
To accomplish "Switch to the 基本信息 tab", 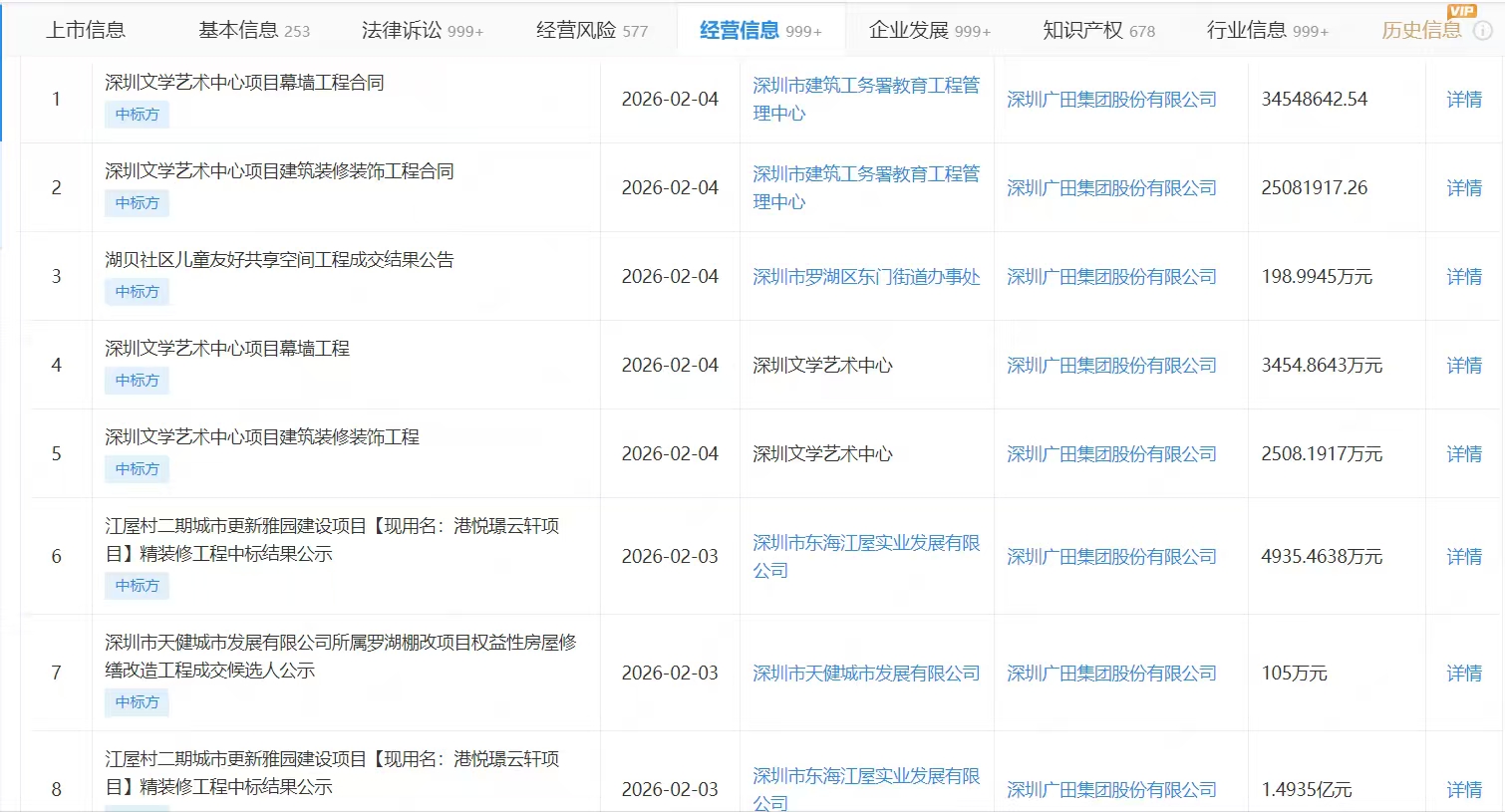I will [x=253, y=30].
